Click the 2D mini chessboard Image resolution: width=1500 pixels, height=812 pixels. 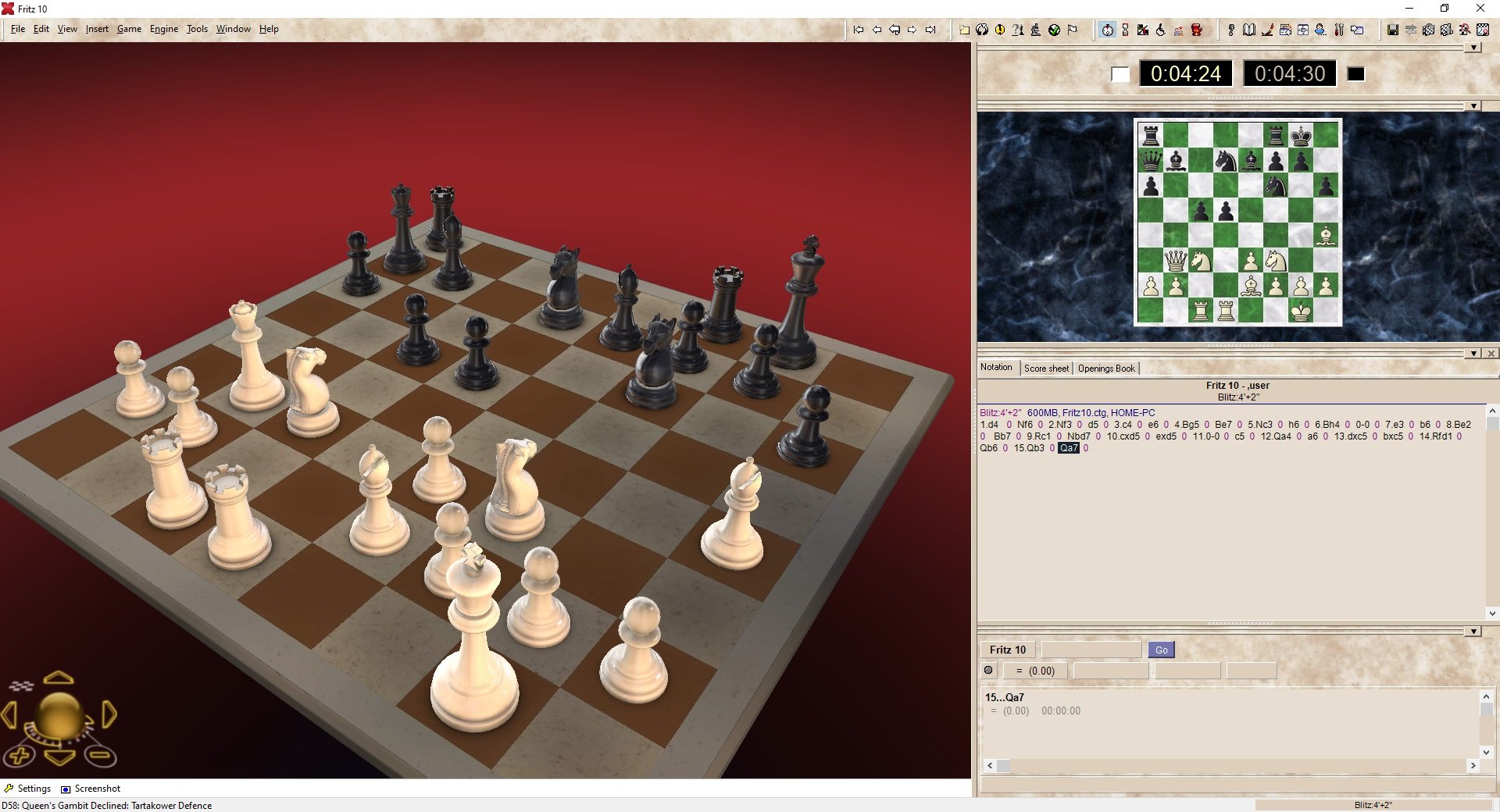click(1238, 223)
